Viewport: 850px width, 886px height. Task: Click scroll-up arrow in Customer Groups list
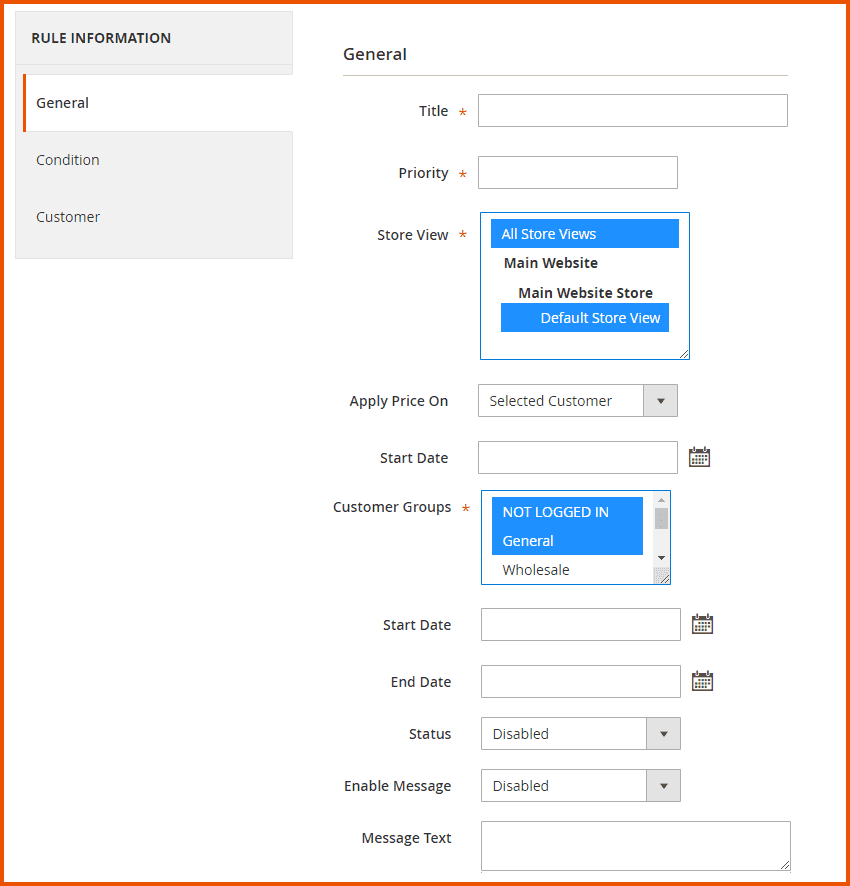pos(661,499)
